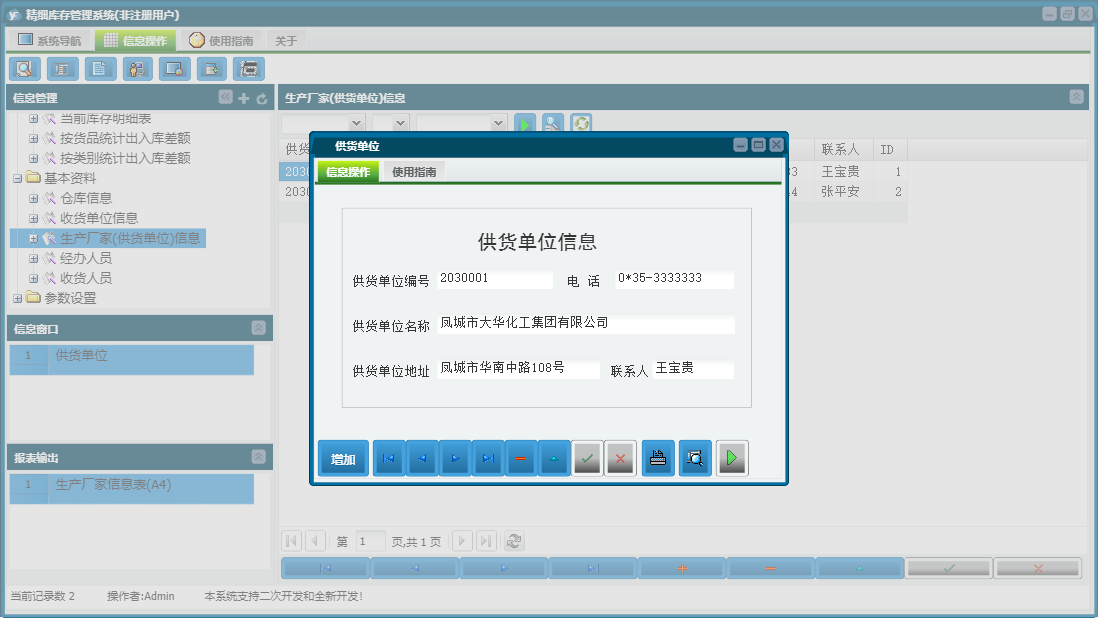This screenshot has height=618, width=1098.
Task: Go to first record in 供货单位 dialog
Action: 389,458
